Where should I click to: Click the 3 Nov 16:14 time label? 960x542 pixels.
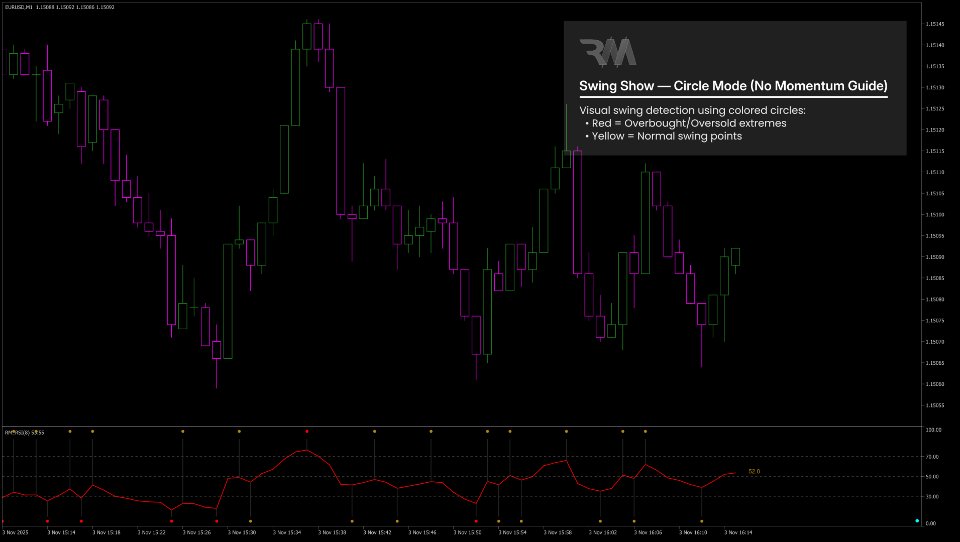(x=739, y=533)
